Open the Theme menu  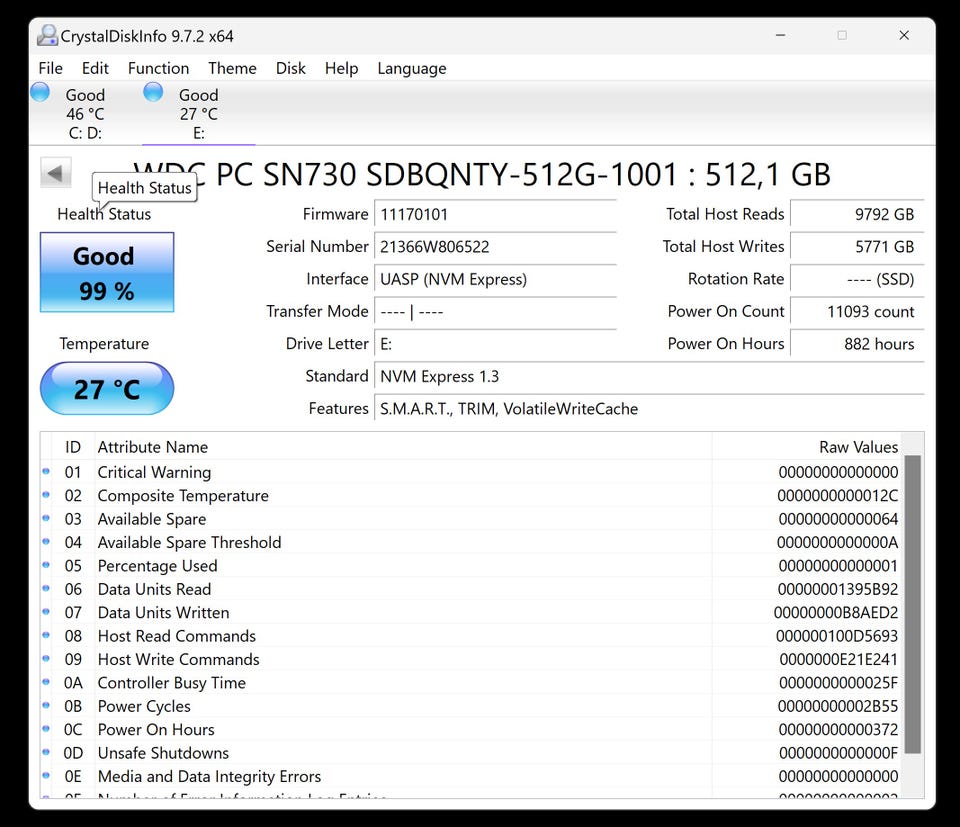coord(232,68)
